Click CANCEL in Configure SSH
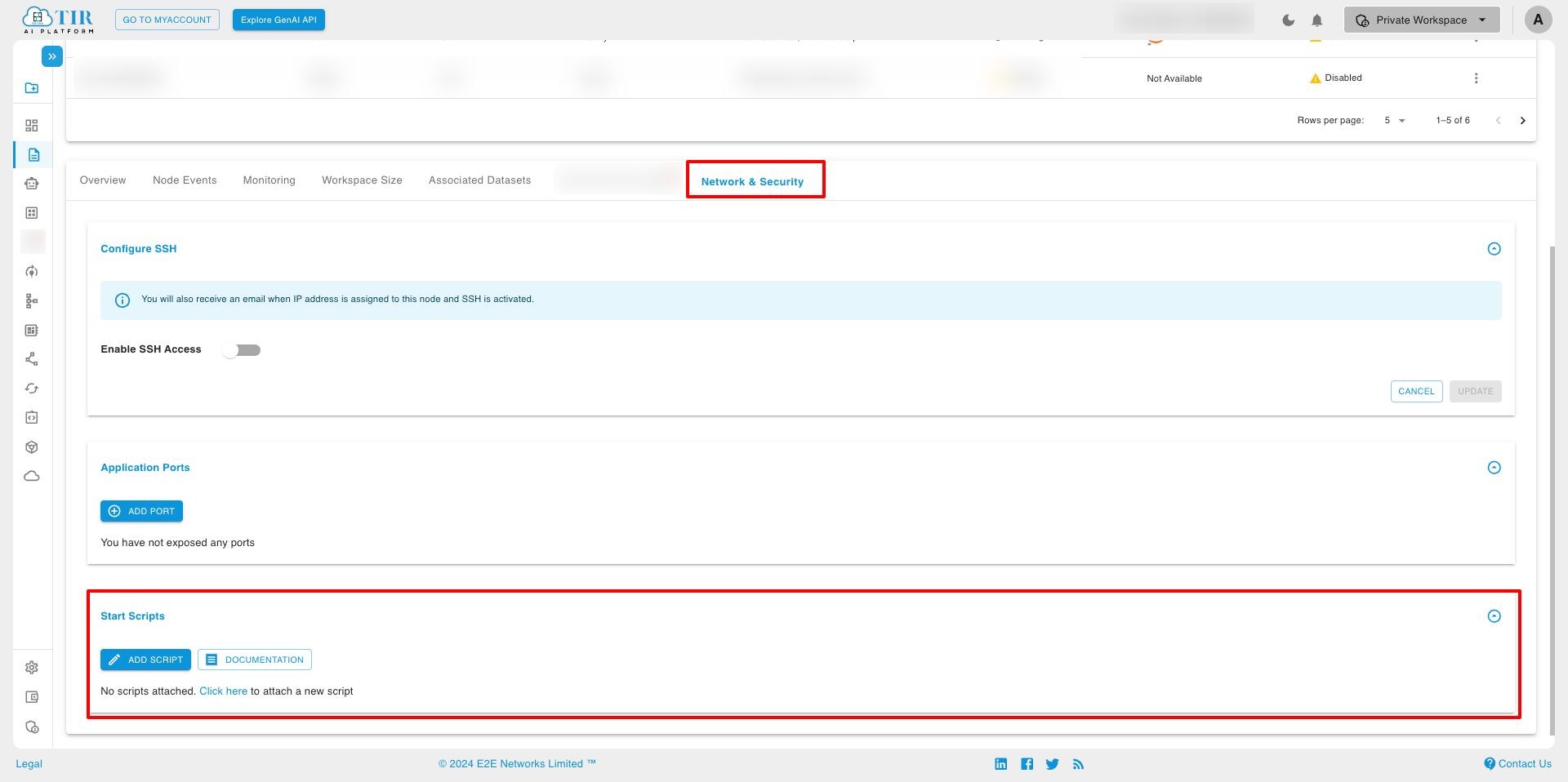 point(1416,391)
